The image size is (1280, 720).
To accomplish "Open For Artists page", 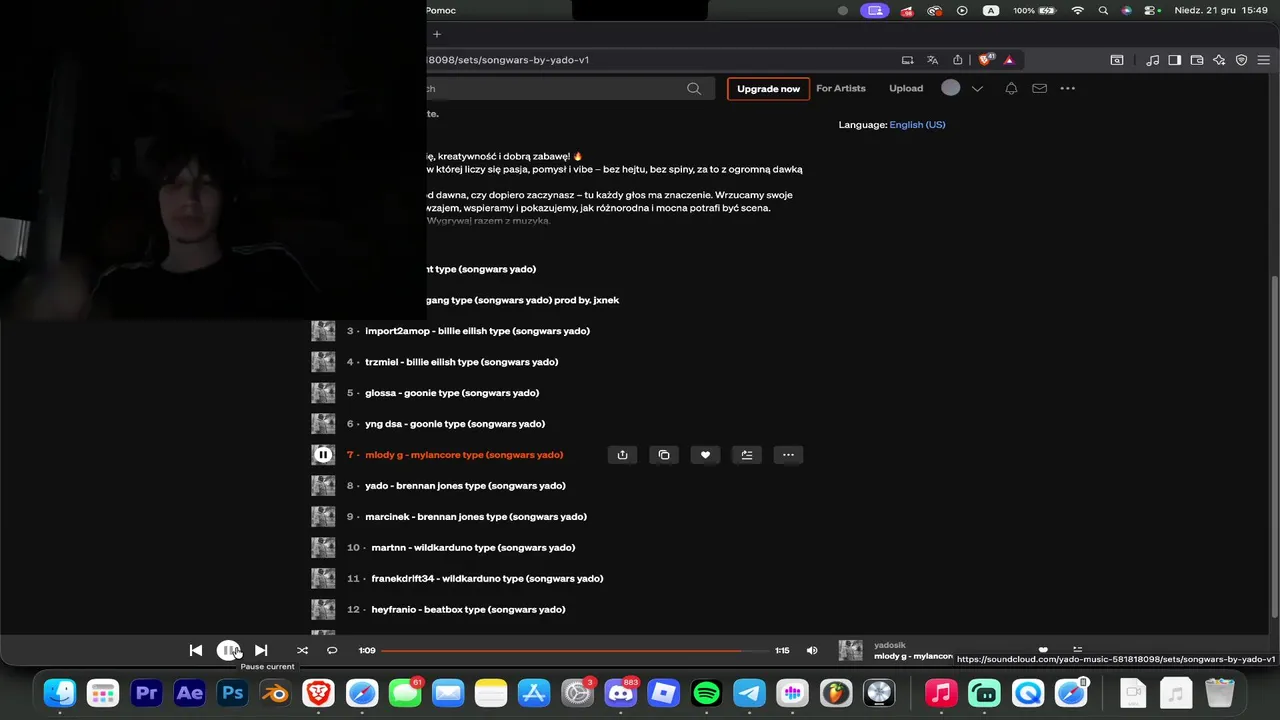I will (841, 89).
